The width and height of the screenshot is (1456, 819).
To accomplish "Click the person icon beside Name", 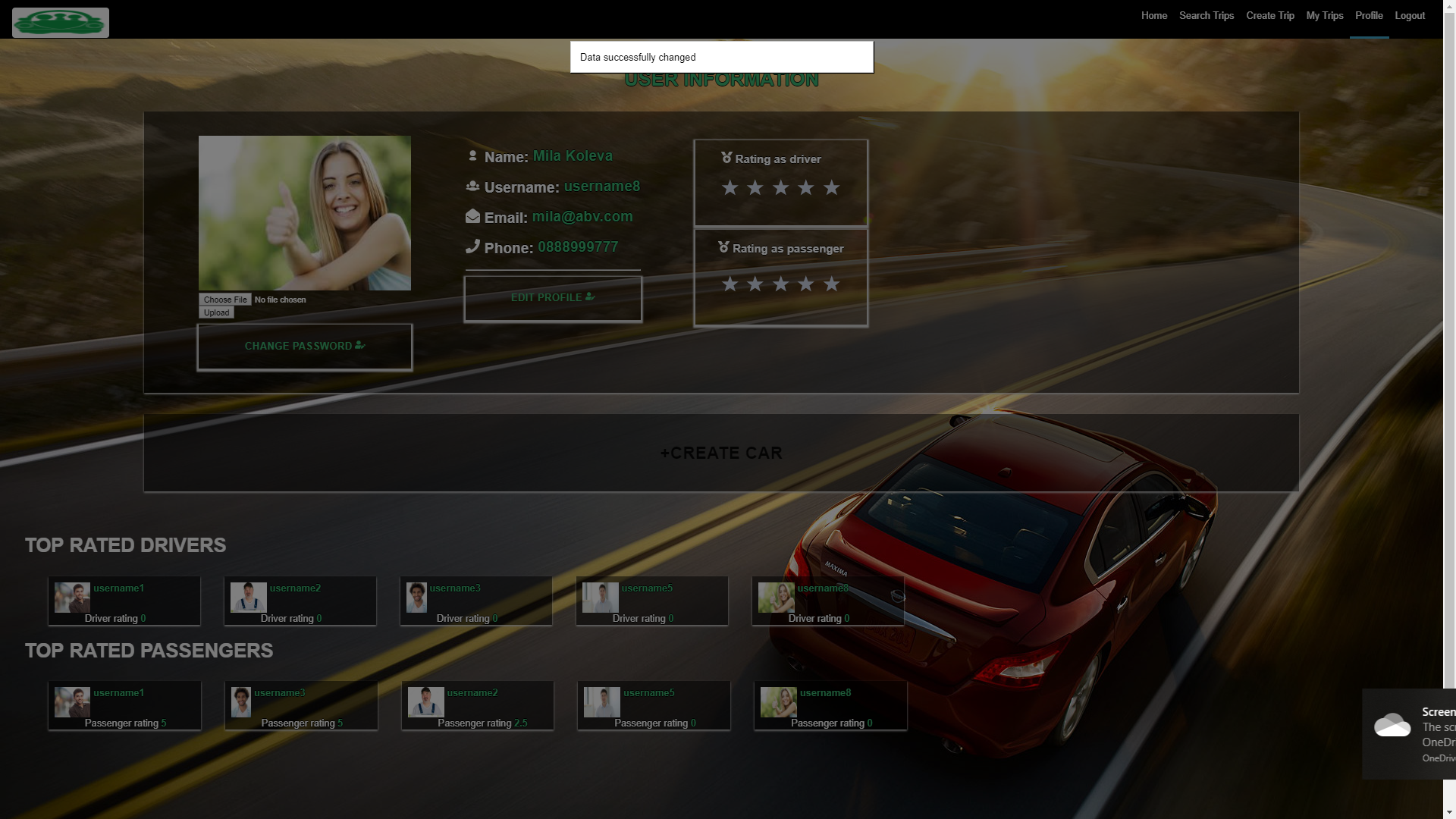I will 472,155.
